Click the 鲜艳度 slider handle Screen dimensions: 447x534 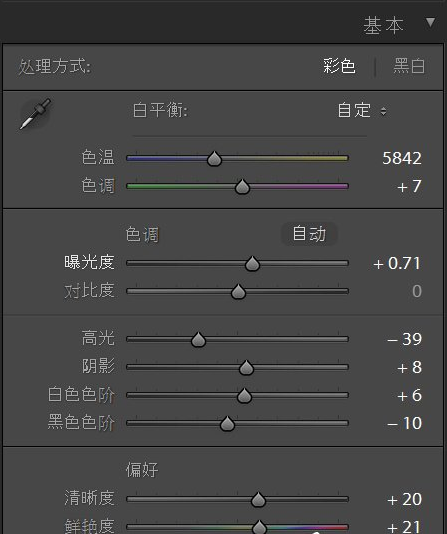260,527
